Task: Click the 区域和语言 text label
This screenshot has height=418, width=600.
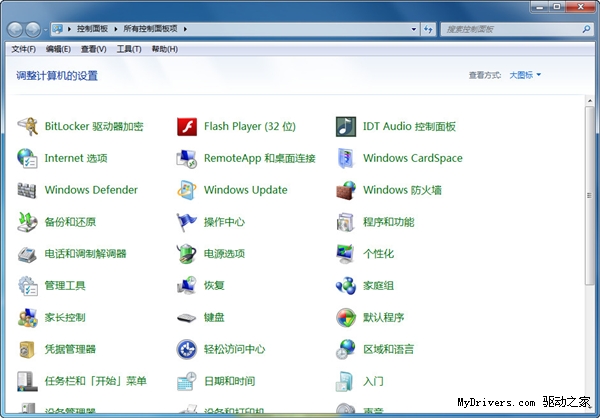Action: click(388, 349)
